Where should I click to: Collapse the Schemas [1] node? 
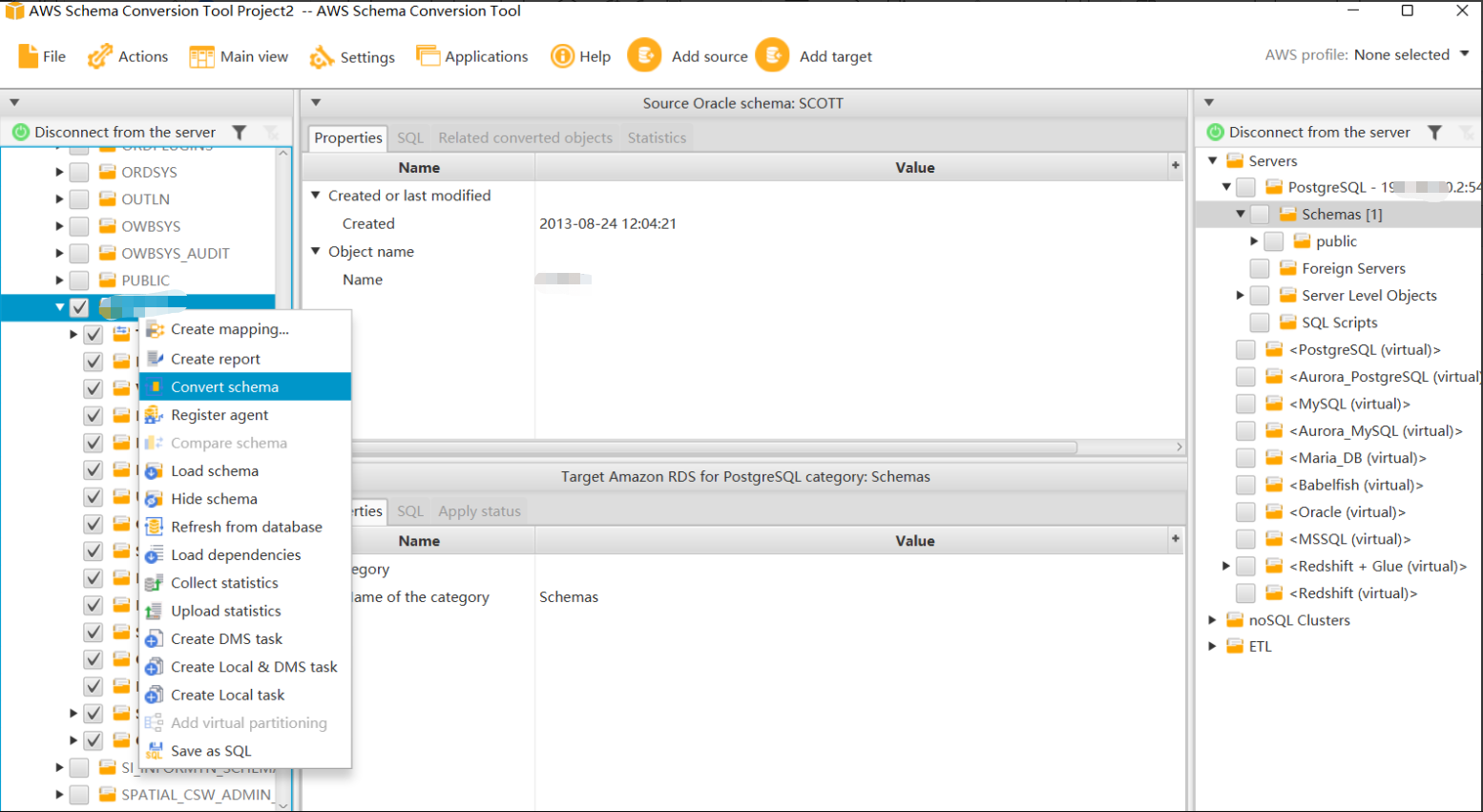click(x=1241, y=214)
